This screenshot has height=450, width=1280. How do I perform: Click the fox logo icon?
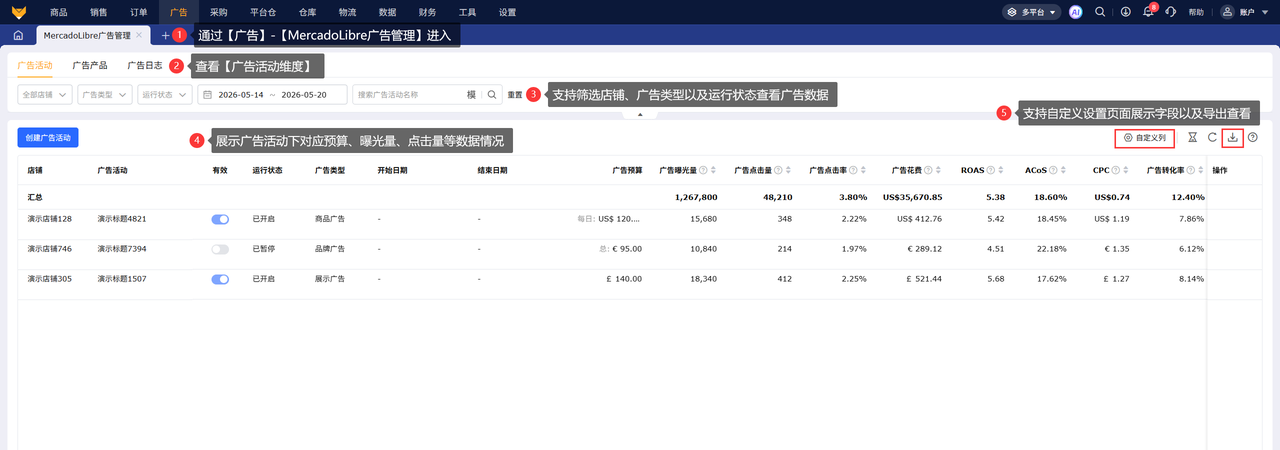[x=18, y=12]
